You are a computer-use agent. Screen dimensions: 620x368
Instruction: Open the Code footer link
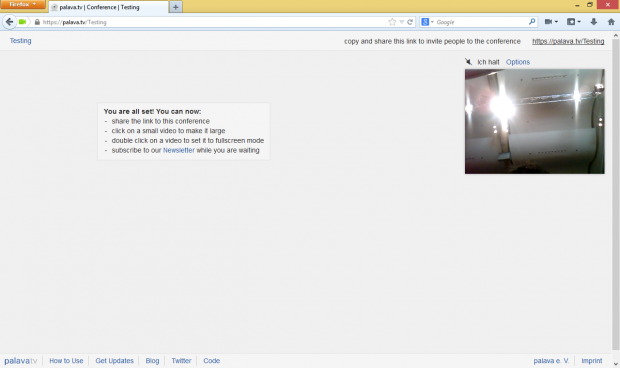212,360
